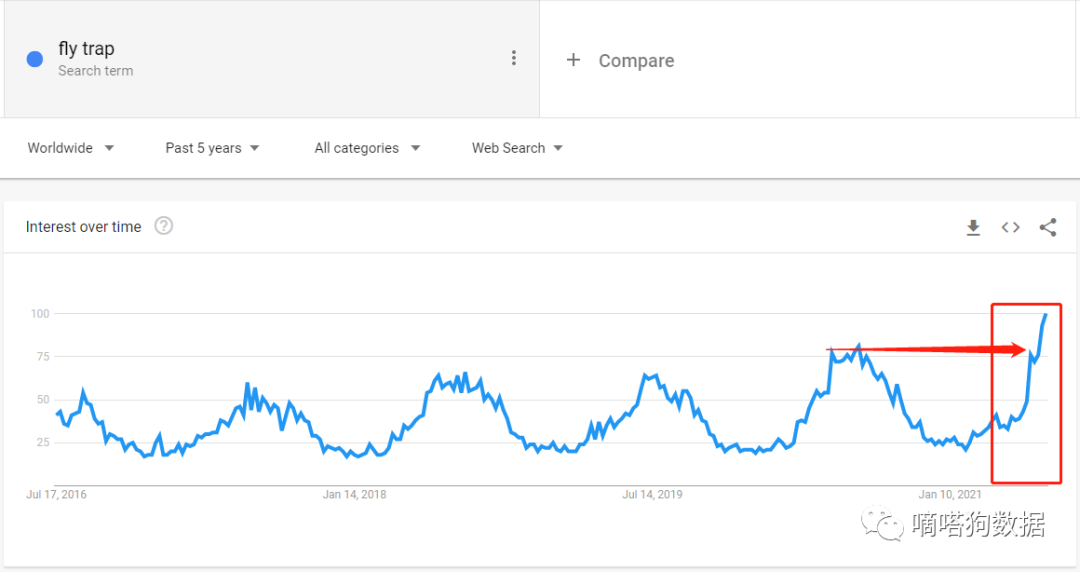Viewport: 1080px width, 572px height.
Task: Open the embed code icon
Action: 1011,228
